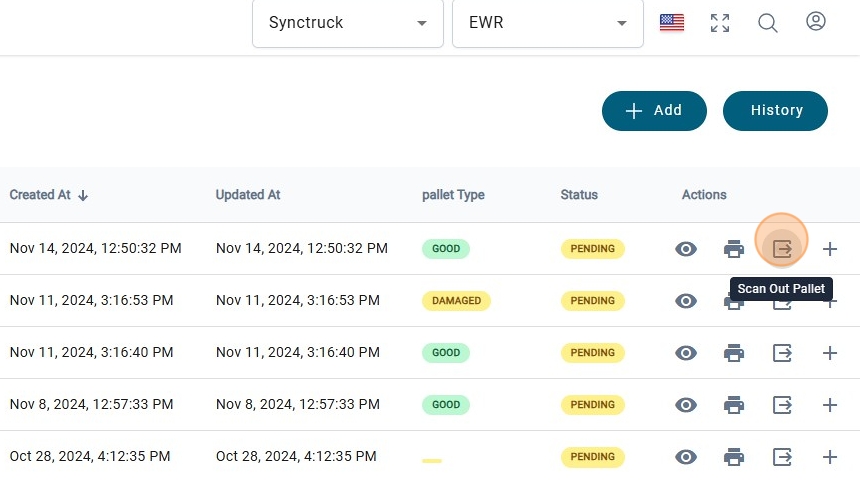View the damaged Nov 11 pallet
Screen dimensions: 860x481
pos(686,301)
